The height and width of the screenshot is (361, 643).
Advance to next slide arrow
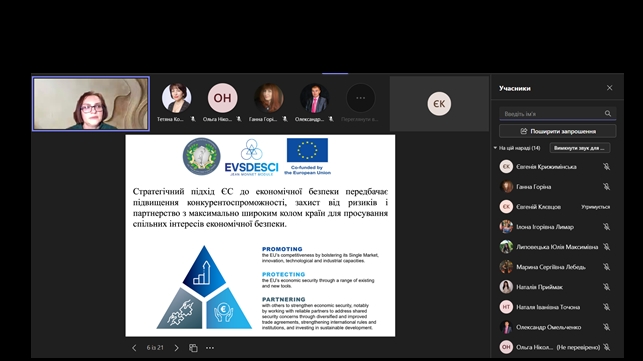(176, 348)
